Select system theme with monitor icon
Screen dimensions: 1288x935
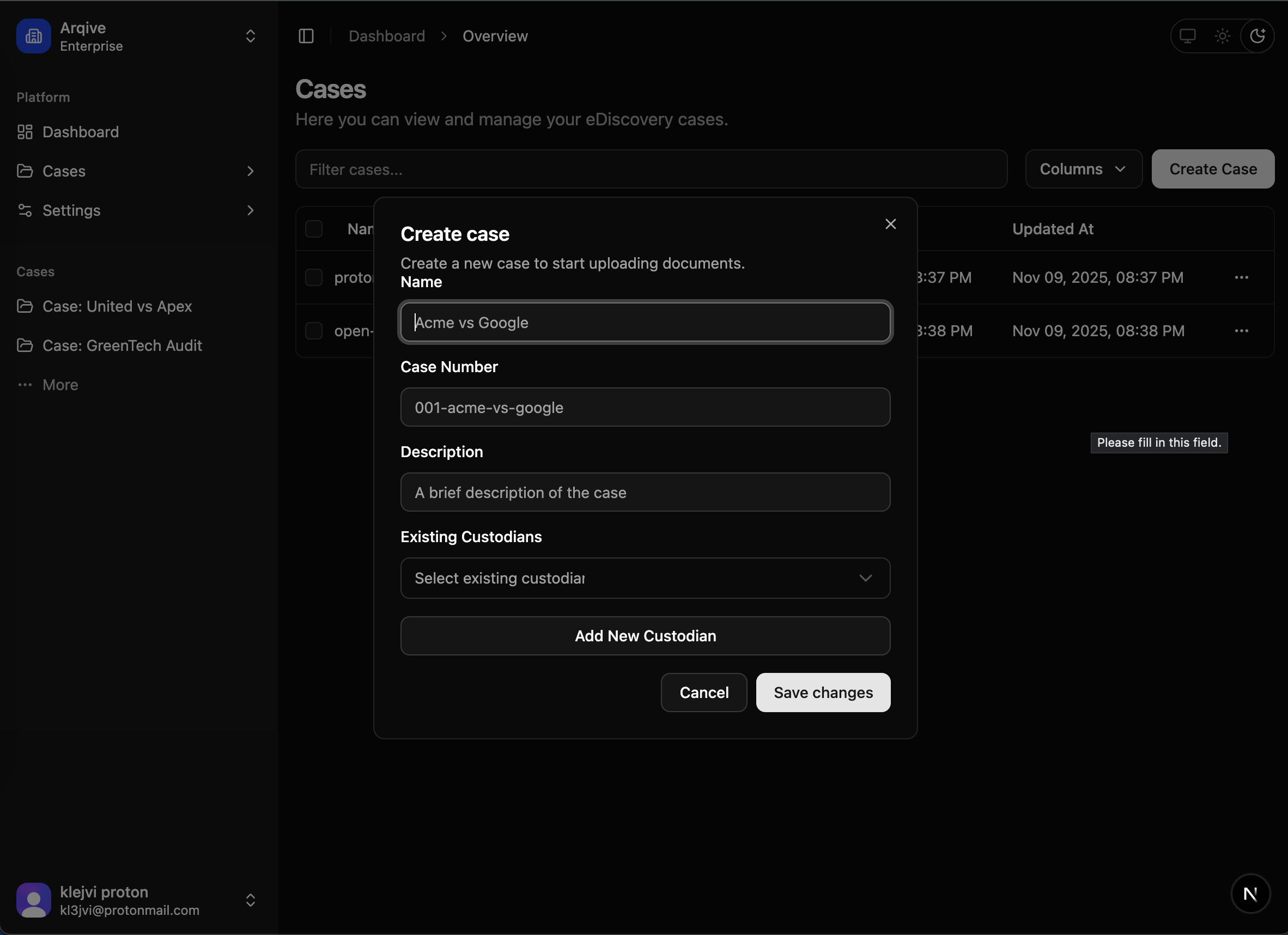pos(1188,36)
